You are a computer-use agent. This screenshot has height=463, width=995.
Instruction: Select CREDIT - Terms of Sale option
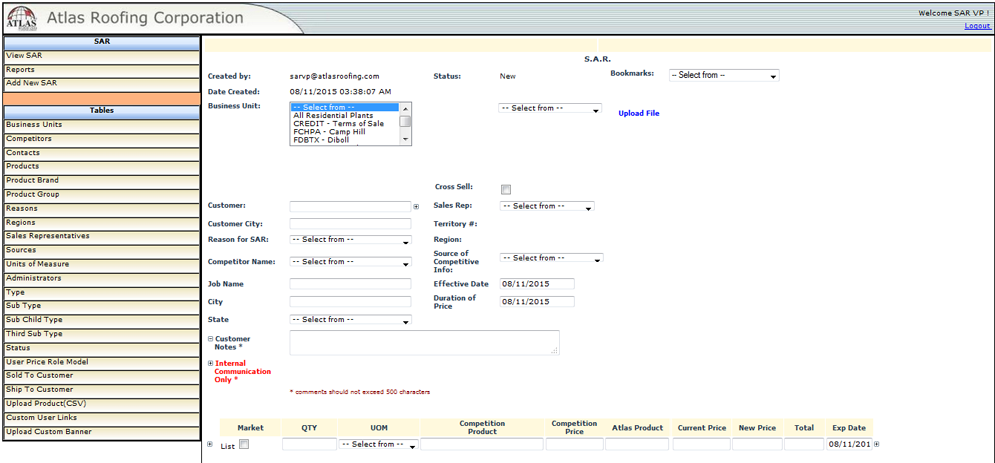pos(345,124)
